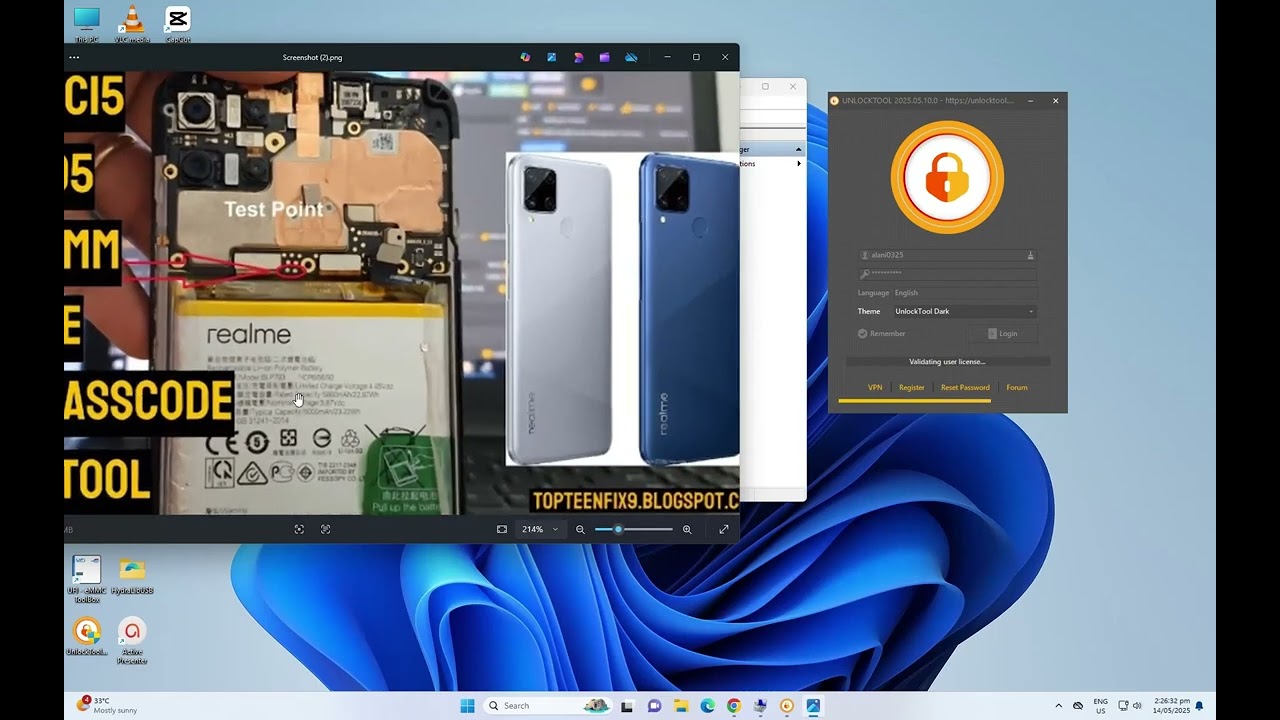Click the full screen arrows icon in Photos

click(724, 529)
